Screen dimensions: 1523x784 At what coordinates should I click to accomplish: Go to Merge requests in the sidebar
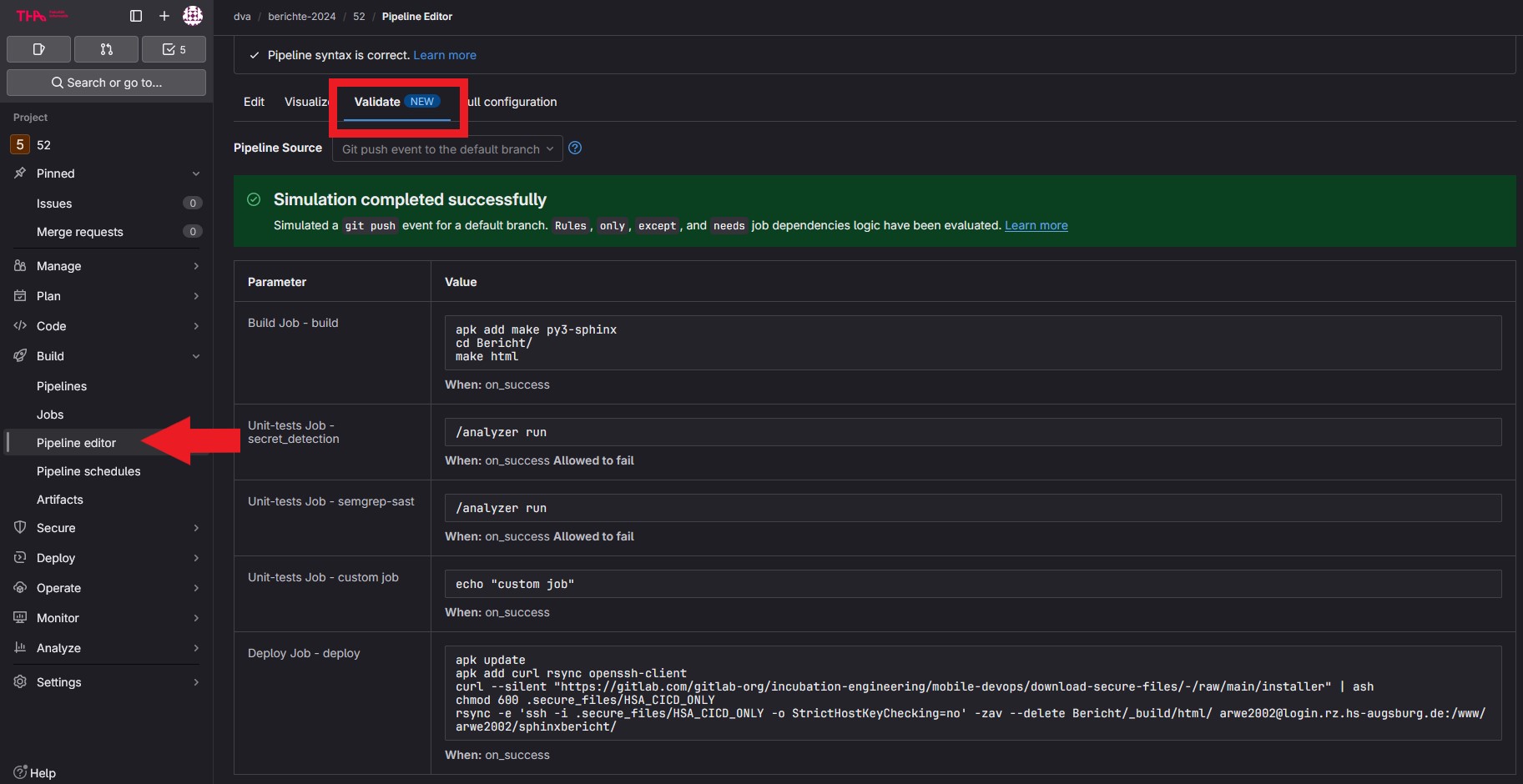107,232
